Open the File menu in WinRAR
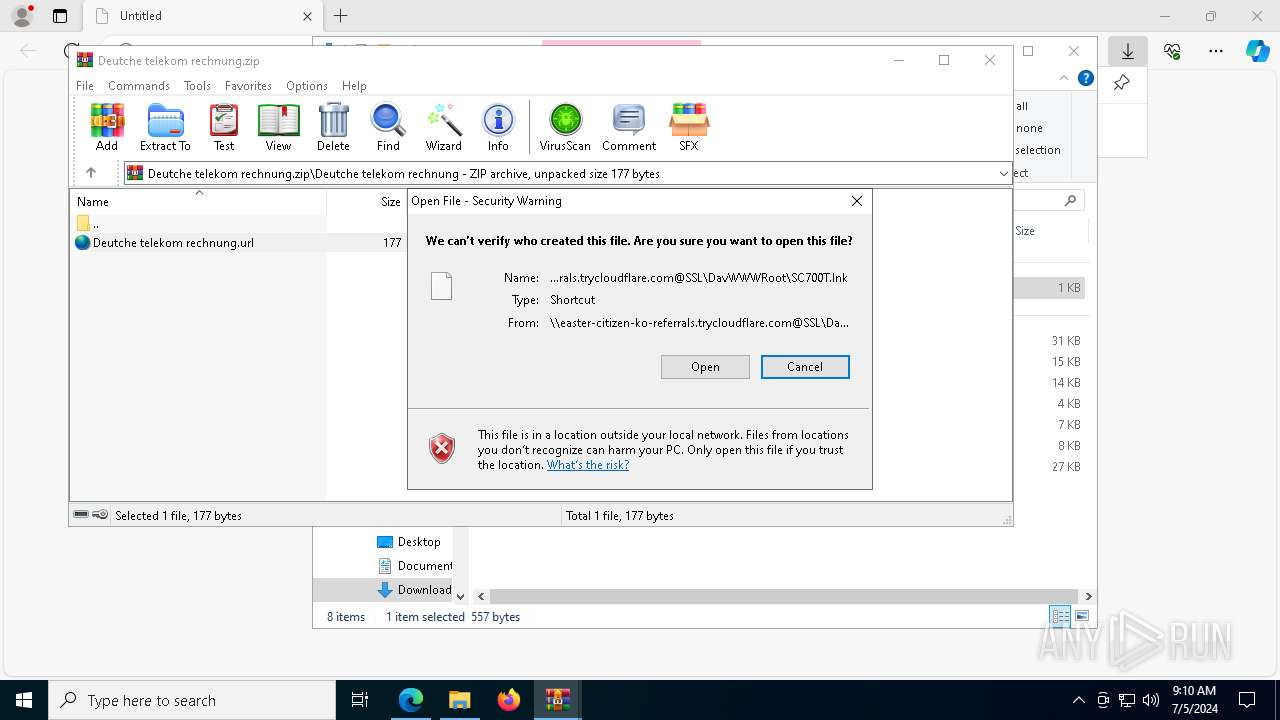 click(x=85, y=86)
